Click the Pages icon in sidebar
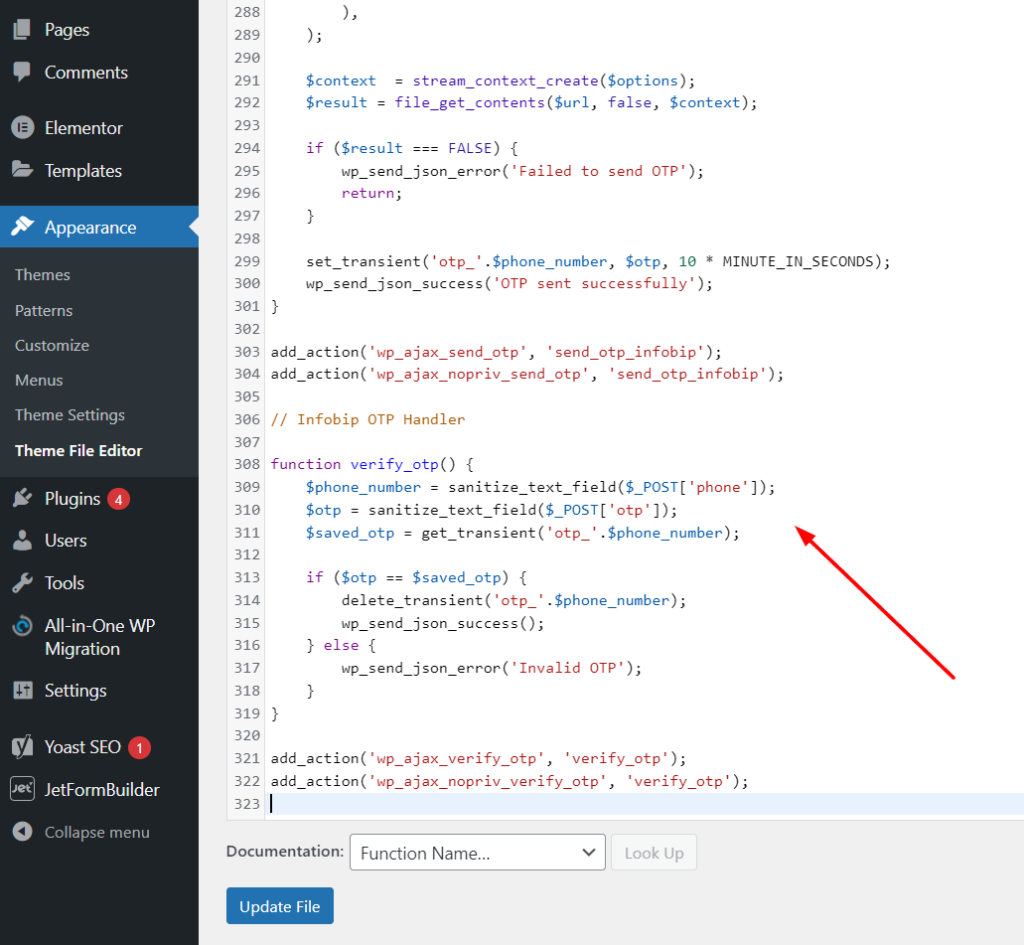1024x945 pixels. (x=22, y=30)
